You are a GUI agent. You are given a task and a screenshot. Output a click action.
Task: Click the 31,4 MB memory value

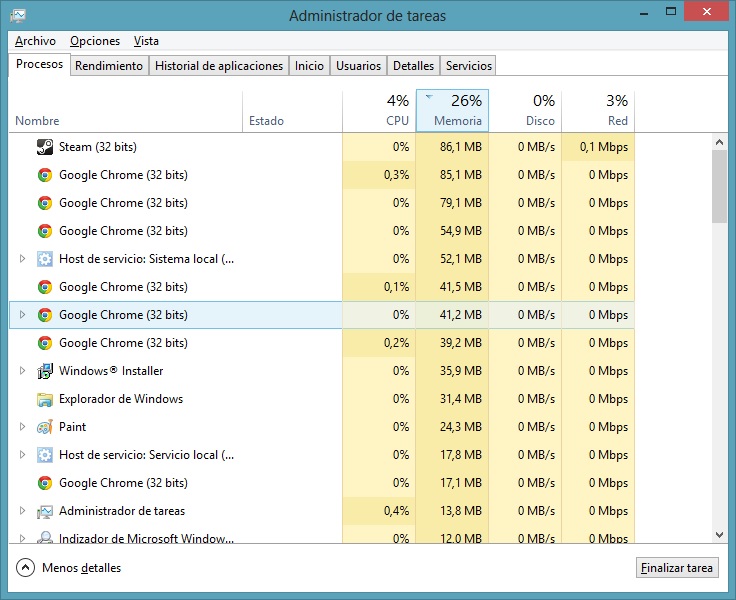click(460, 399)
